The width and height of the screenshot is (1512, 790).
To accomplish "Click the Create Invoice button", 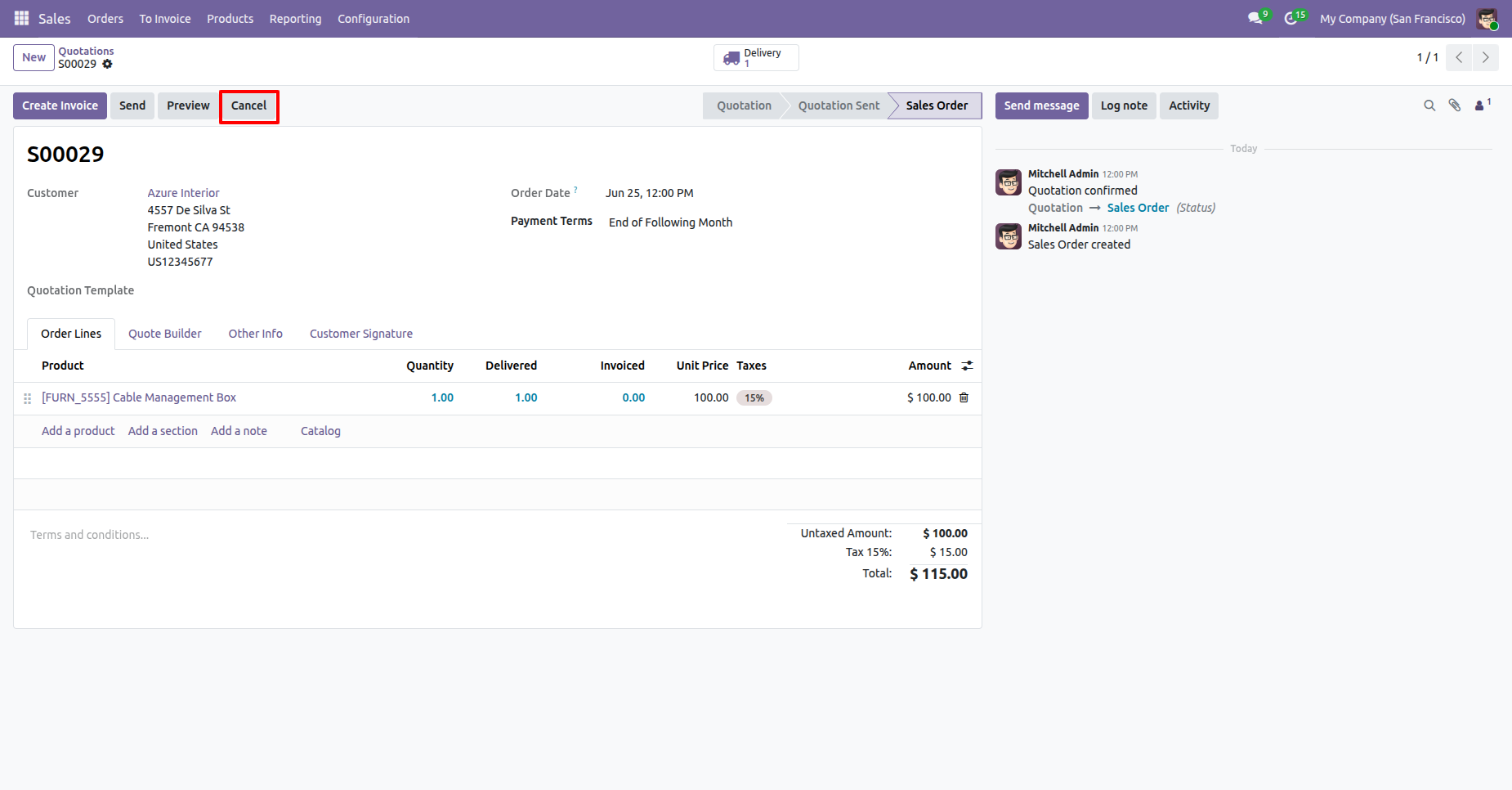I will tap(60, 105).
